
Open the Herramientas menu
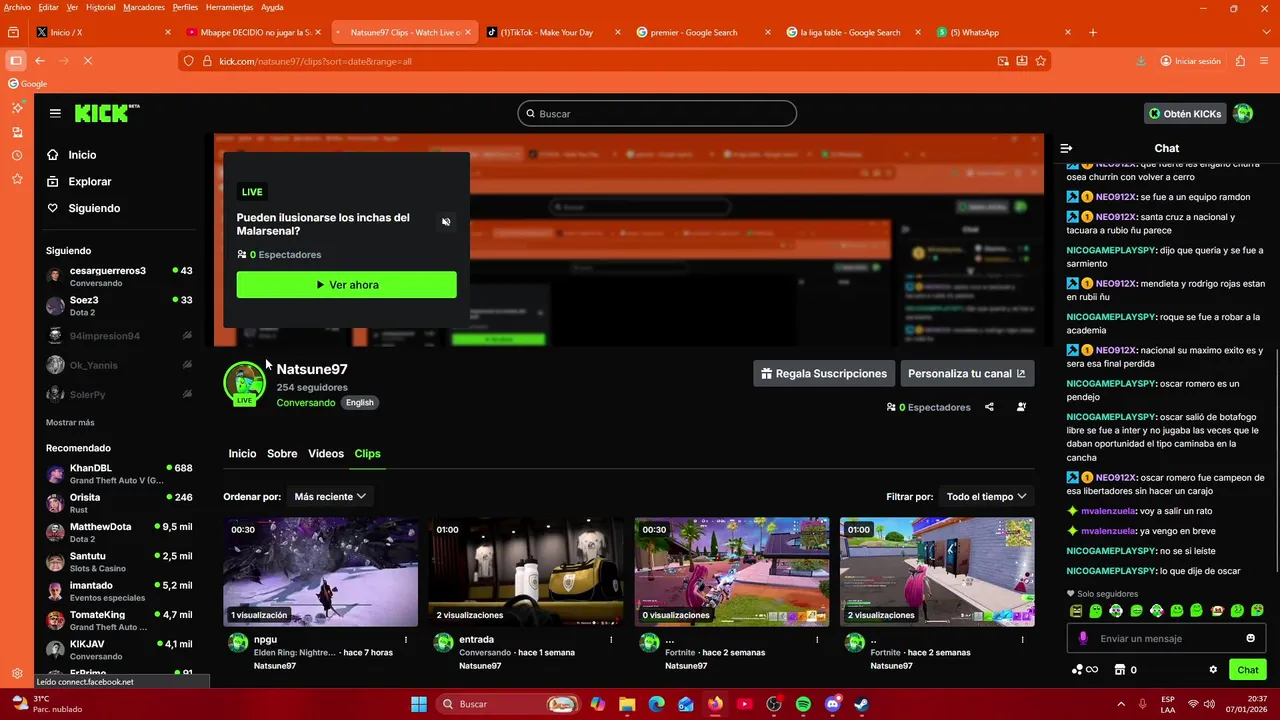click(229, 7)
